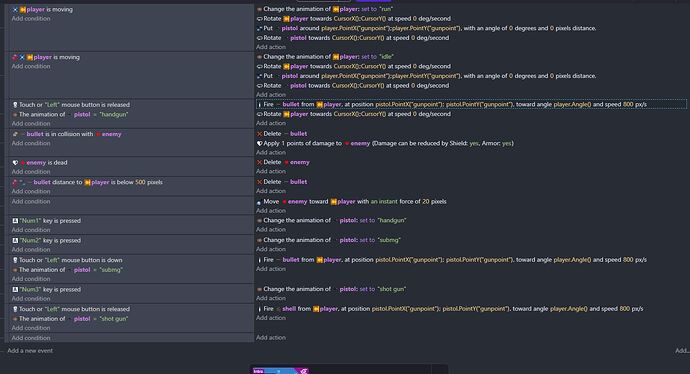Select 'Put pistol around' action in run event
The width and height of the screenshot is (690, 374).
click(426, 28)
